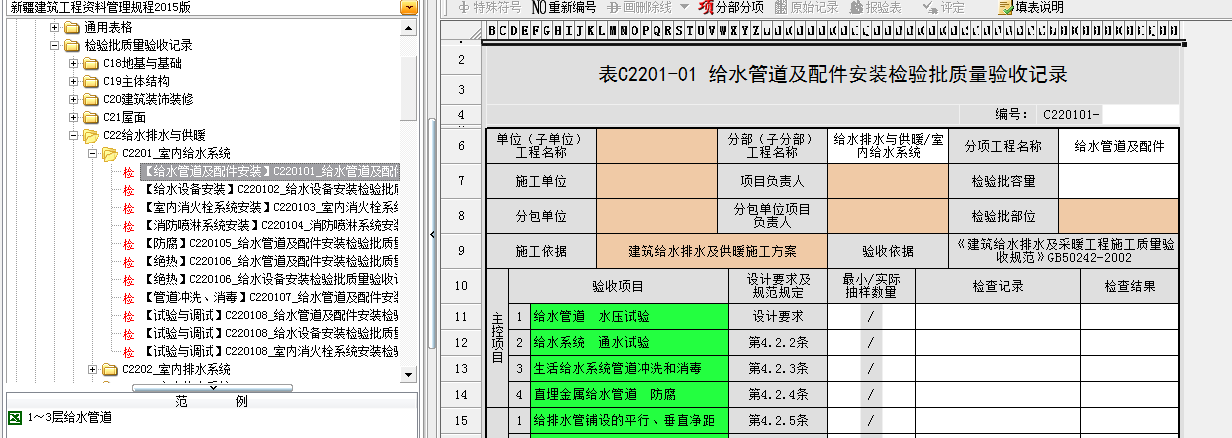Image resolution: width=1232 pixels, height=438 pixels.
Task: Collapse the left panel using splitter arrow
Action: [x=431, y=233]
